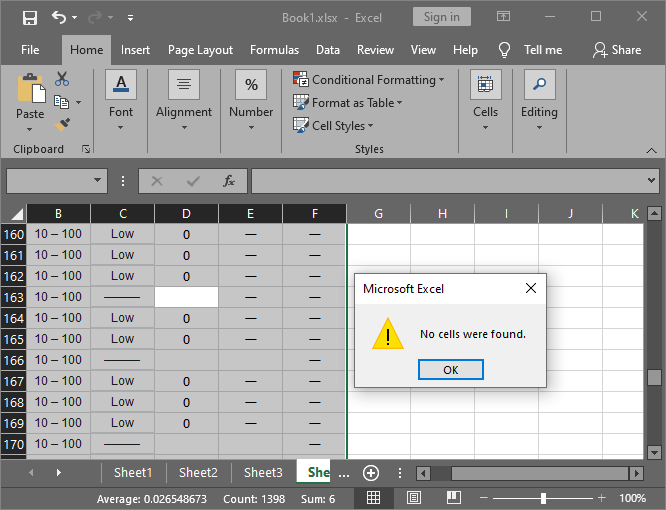Image resolution: width=666 pixels, height=510 pixels.
Task: Open the Undo history dropdown arrow
Action: tap(74, 17)
